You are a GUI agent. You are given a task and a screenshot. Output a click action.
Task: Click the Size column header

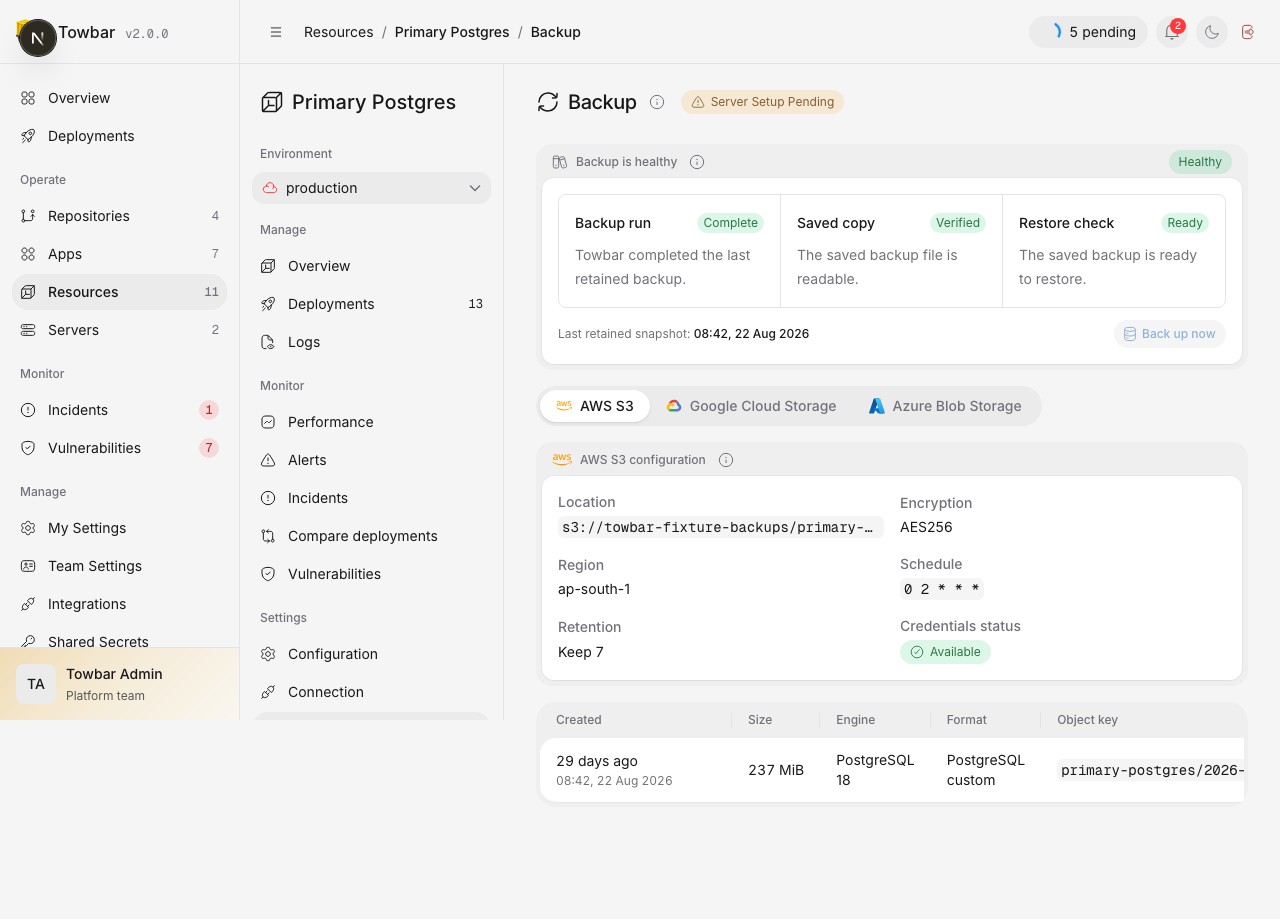point(760,720)
